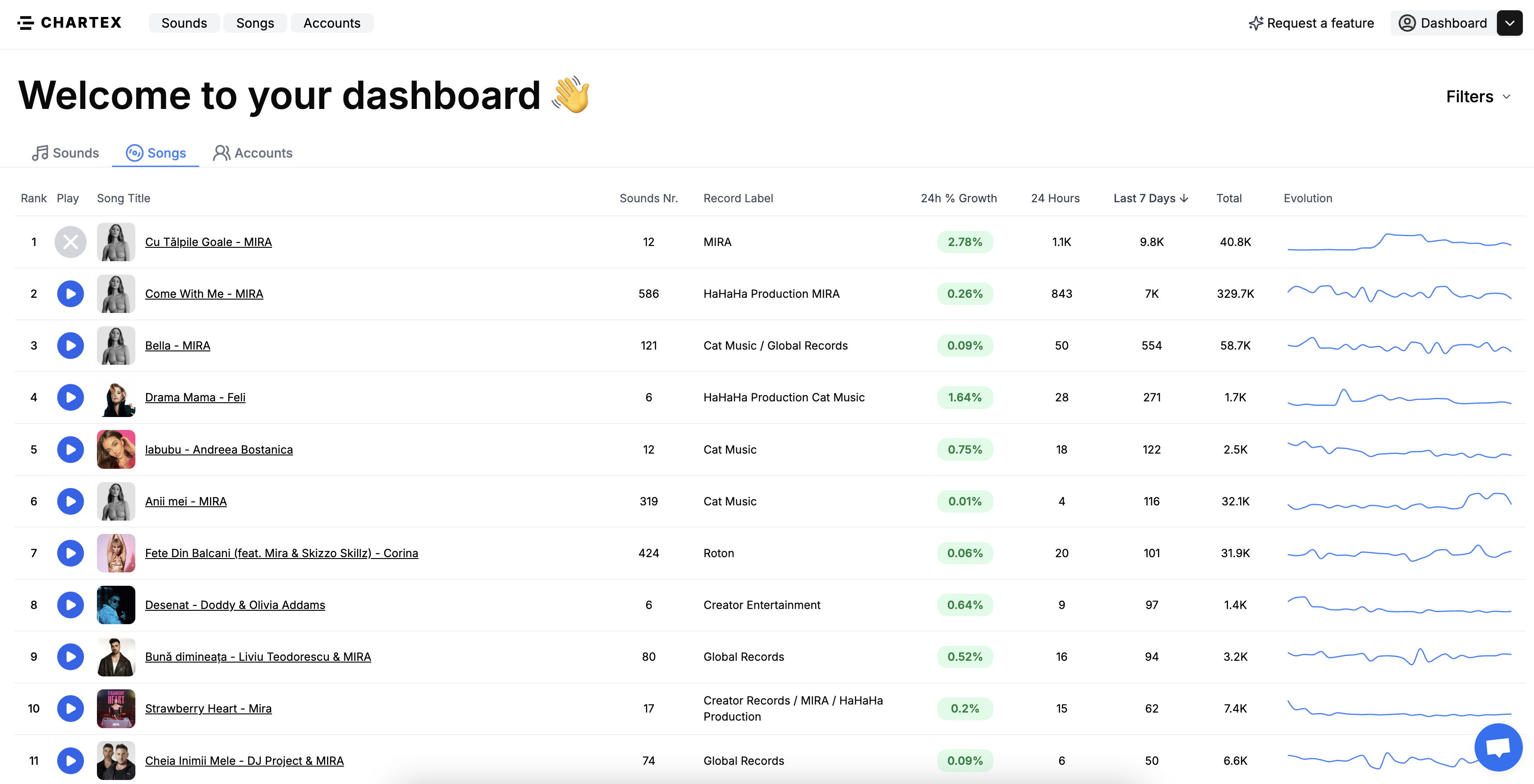Click the Sounds Nr. column header
Screen dimensions: 1534x784
tap(648, 198)
